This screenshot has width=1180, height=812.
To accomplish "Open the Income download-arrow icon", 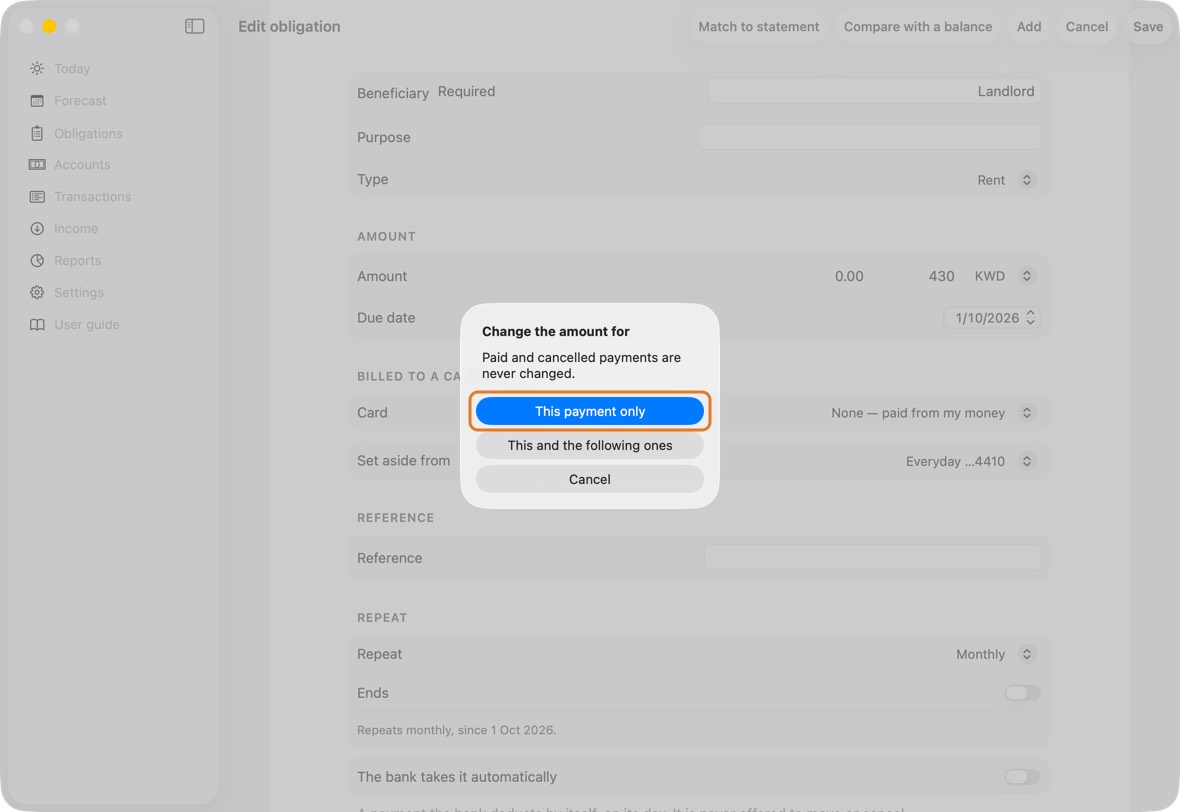I will tap(37, 229).
